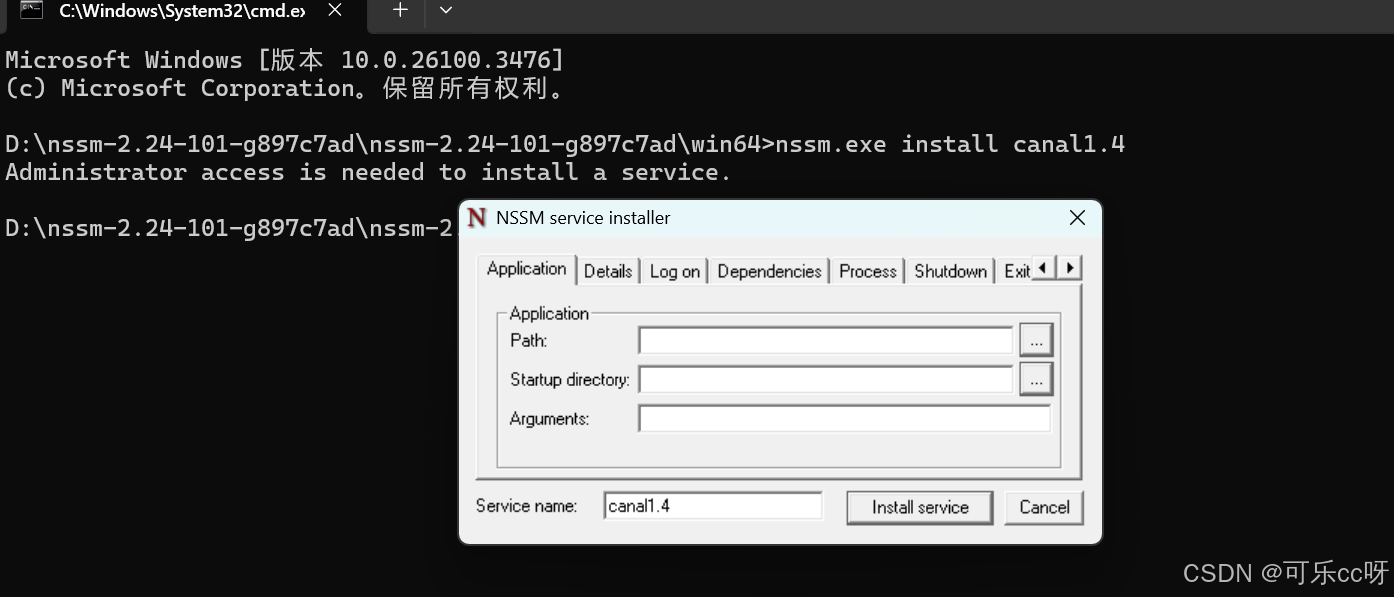Click the Microsoft Windows version line
The width and height of the screenshot is (1394, 597).
[285, 60]
